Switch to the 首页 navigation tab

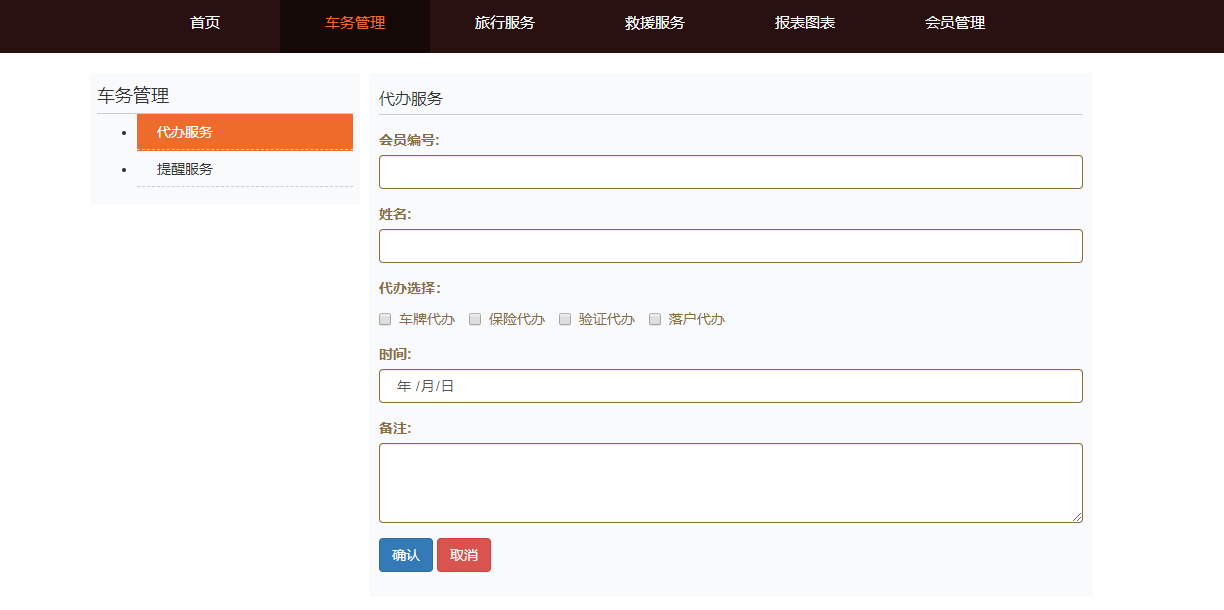pyautogui.click(x=204, y=25)
